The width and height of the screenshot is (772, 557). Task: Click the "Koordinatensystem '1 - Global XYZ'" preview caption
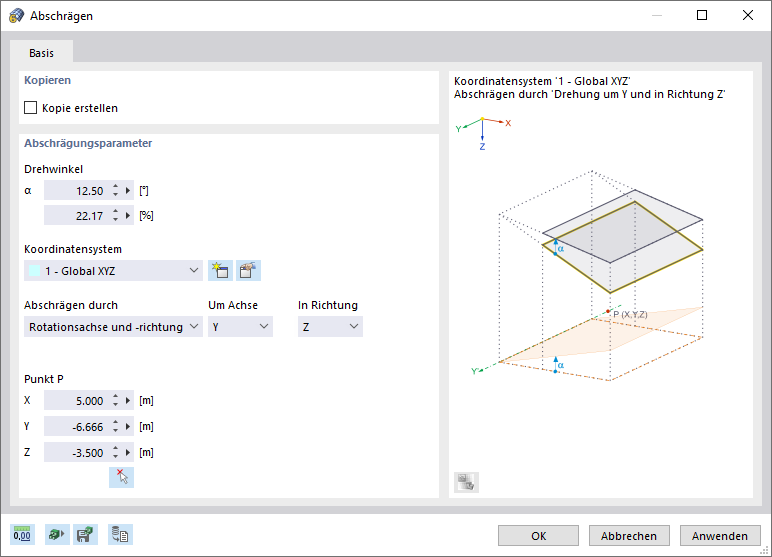click(x=542, y=81)
